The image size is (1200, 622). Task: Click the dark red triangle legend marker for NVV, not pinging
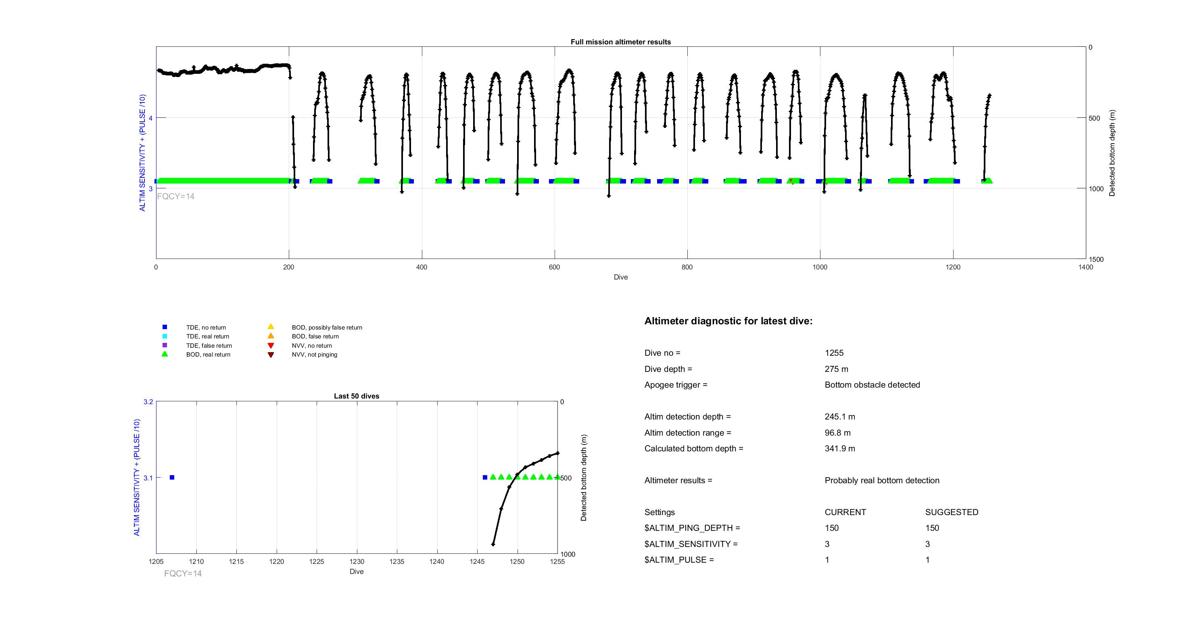coord(270,354)
